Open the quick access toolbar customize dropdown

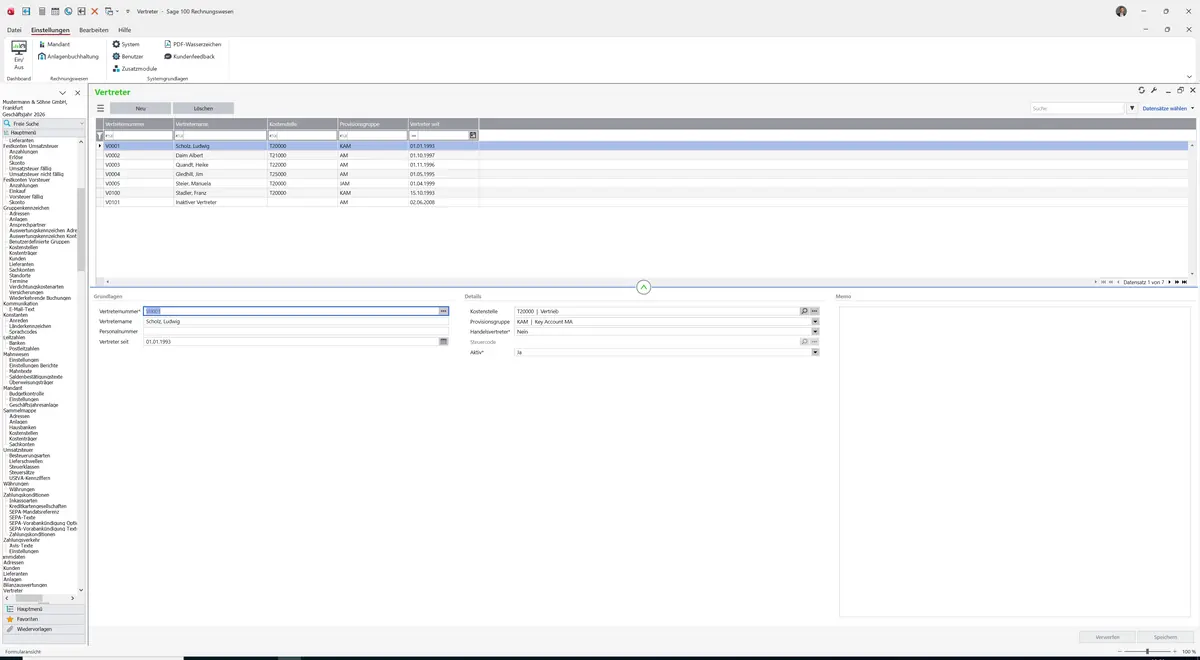[x=128, y=11]
